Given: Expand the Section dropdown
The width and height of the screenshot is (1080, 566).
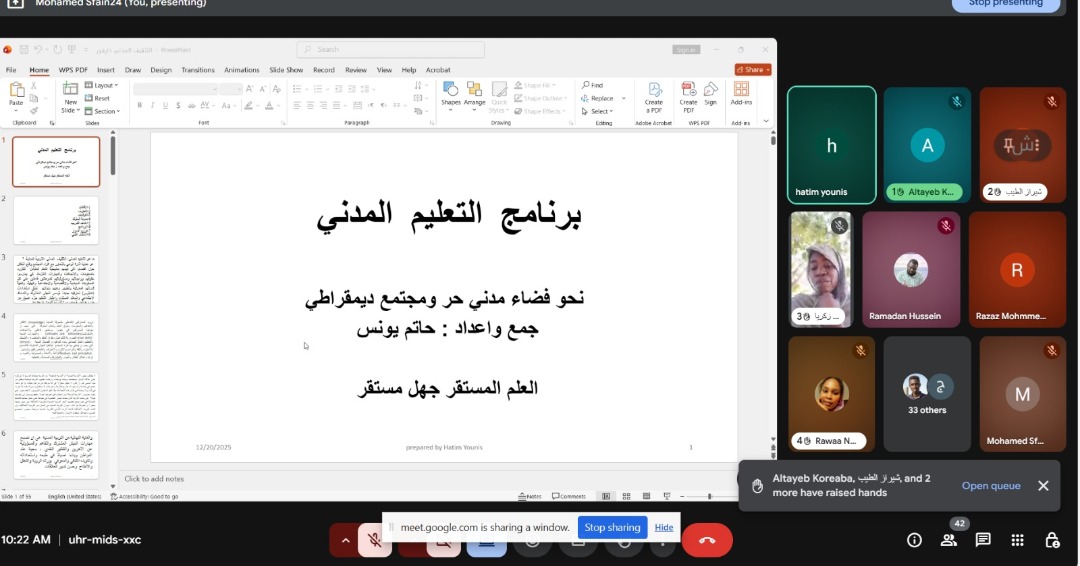Looking at the screenshot, I should click(x=105, y=111).
